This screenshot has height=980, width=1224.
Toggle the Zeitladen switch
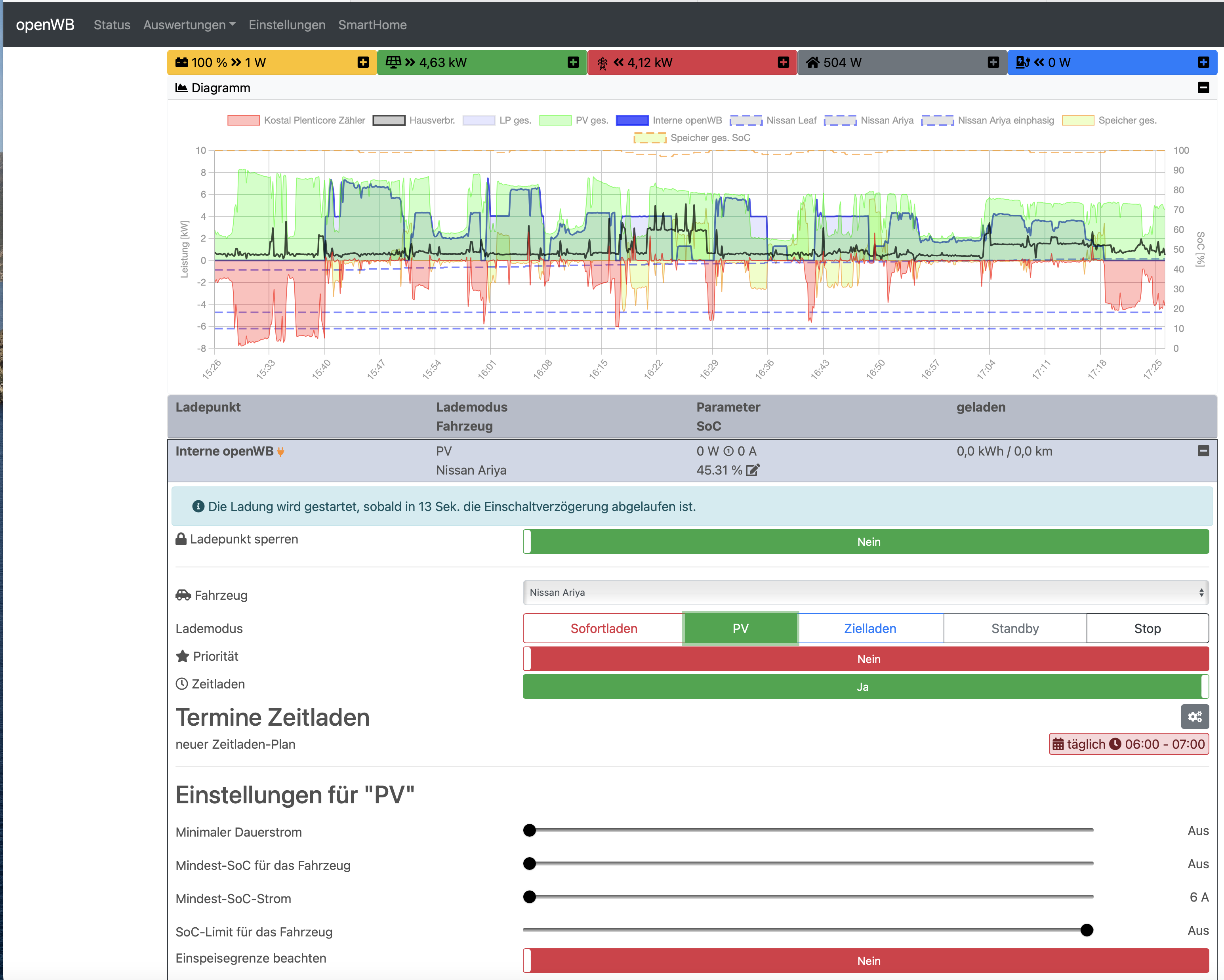pos(865,686)
